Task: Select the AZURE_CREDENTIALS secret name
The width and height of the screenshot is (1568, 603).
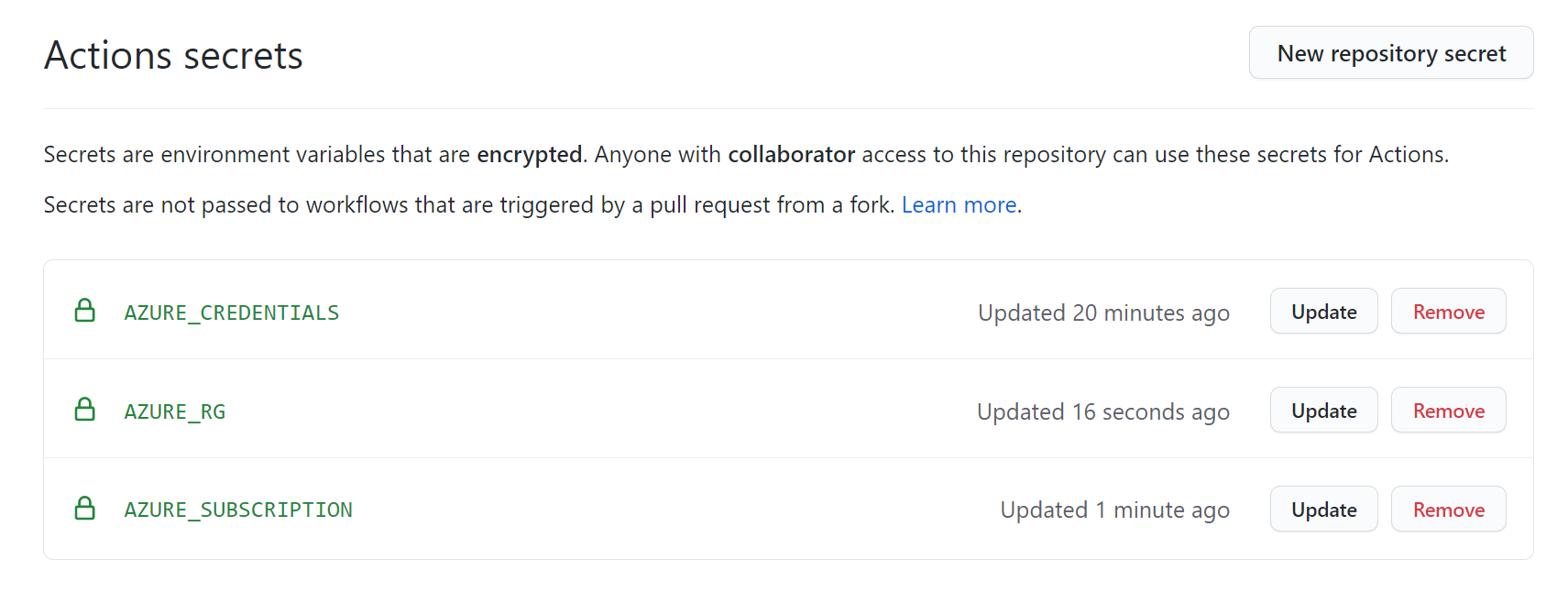Action: (232, 313)
